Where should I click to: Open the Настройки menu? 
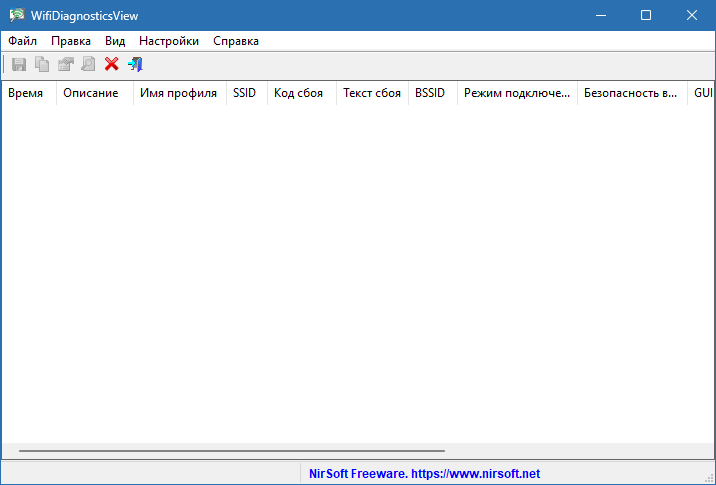pyautogui.click(x=169, y=41)
